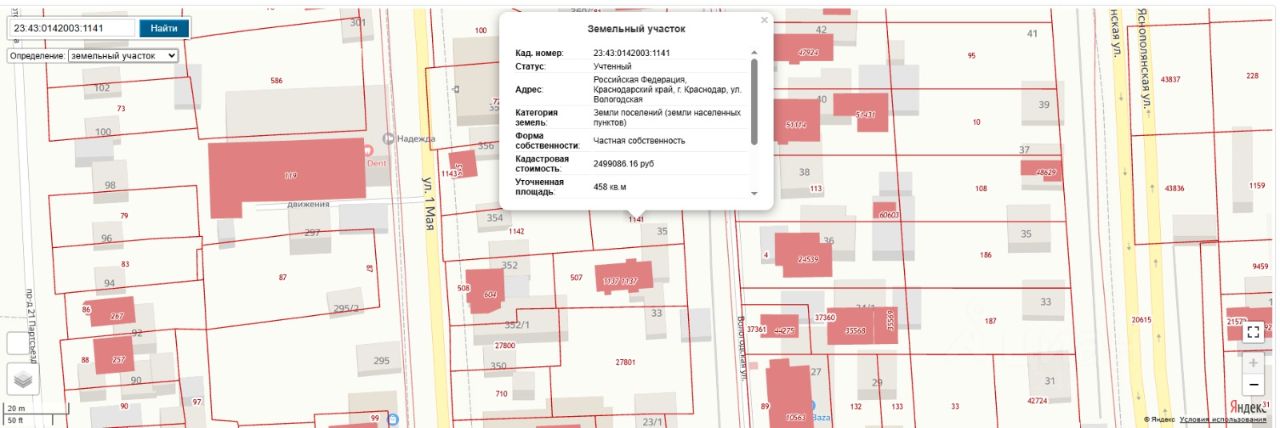
Task: Click the area value 458 кв.м
Action: tap(610, 187)
